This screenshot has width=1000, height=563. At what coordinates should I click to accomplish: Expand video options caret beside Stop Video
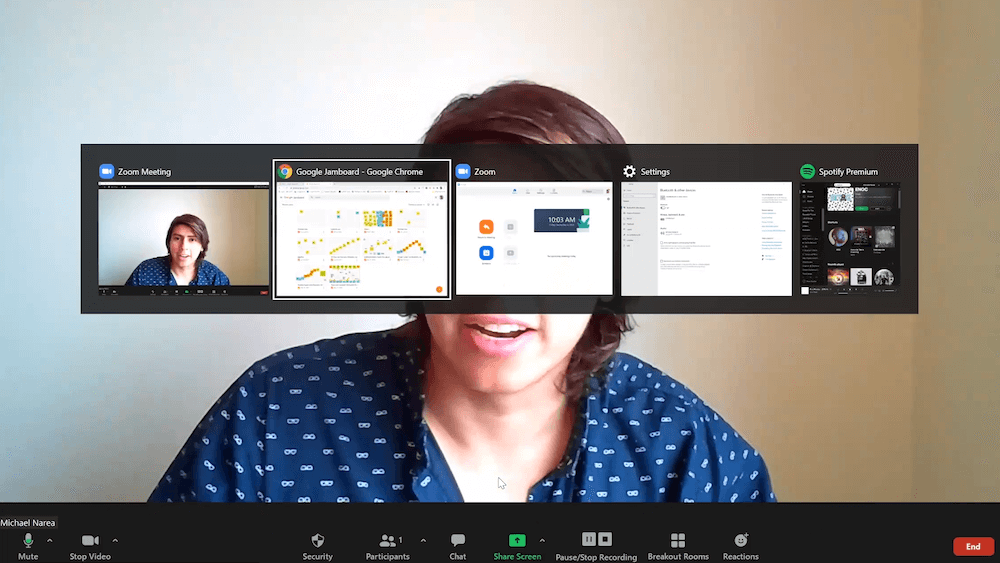(115, 541)
